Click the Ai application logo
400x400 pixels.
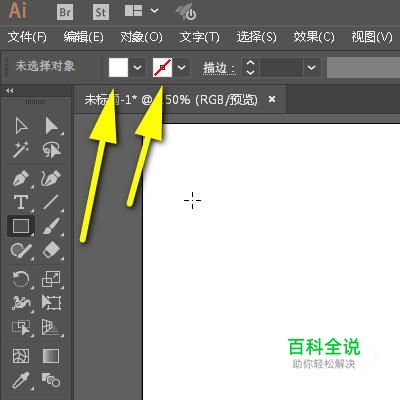(x=18, y=10)
